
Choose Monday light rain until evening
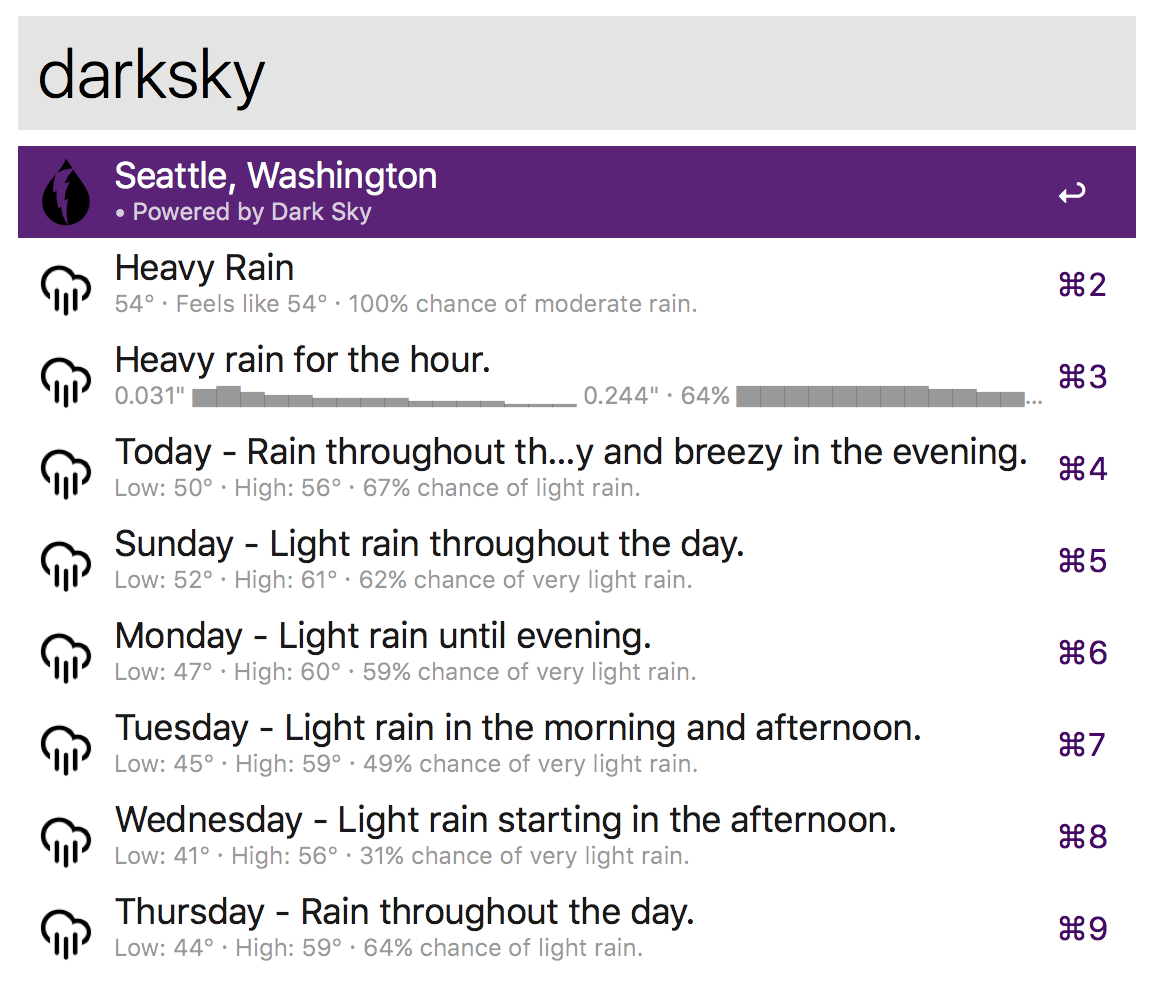(577, 652)
